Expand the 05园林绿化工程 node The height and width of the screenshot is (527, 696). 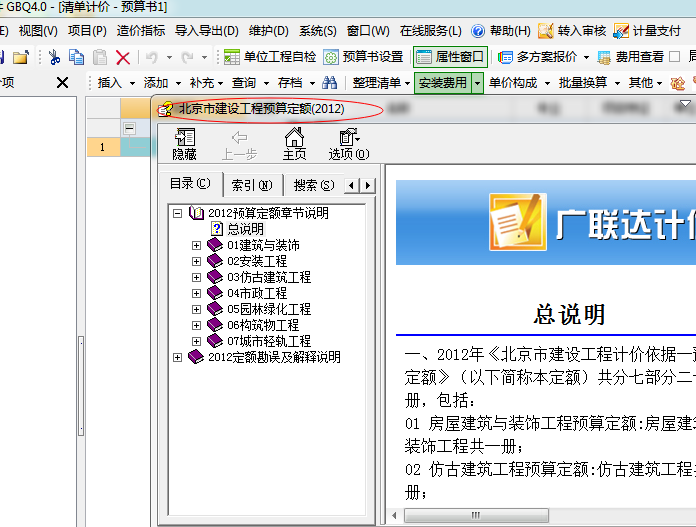(196, 309)
